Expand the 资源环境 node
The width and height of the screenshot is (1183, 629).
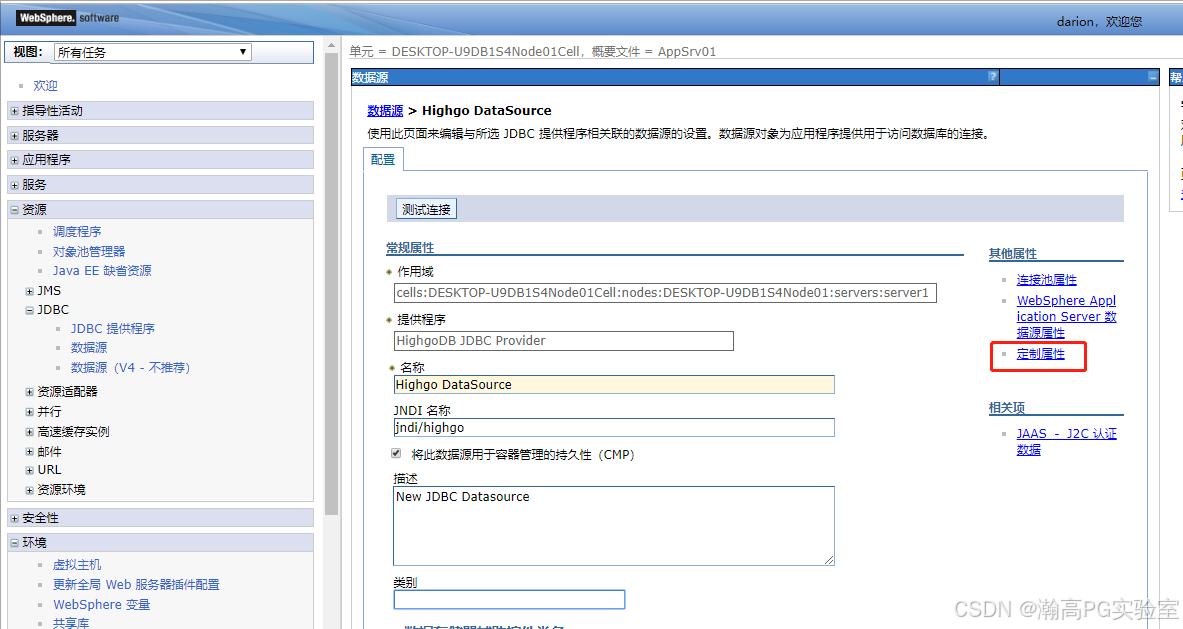pos(29,490)
